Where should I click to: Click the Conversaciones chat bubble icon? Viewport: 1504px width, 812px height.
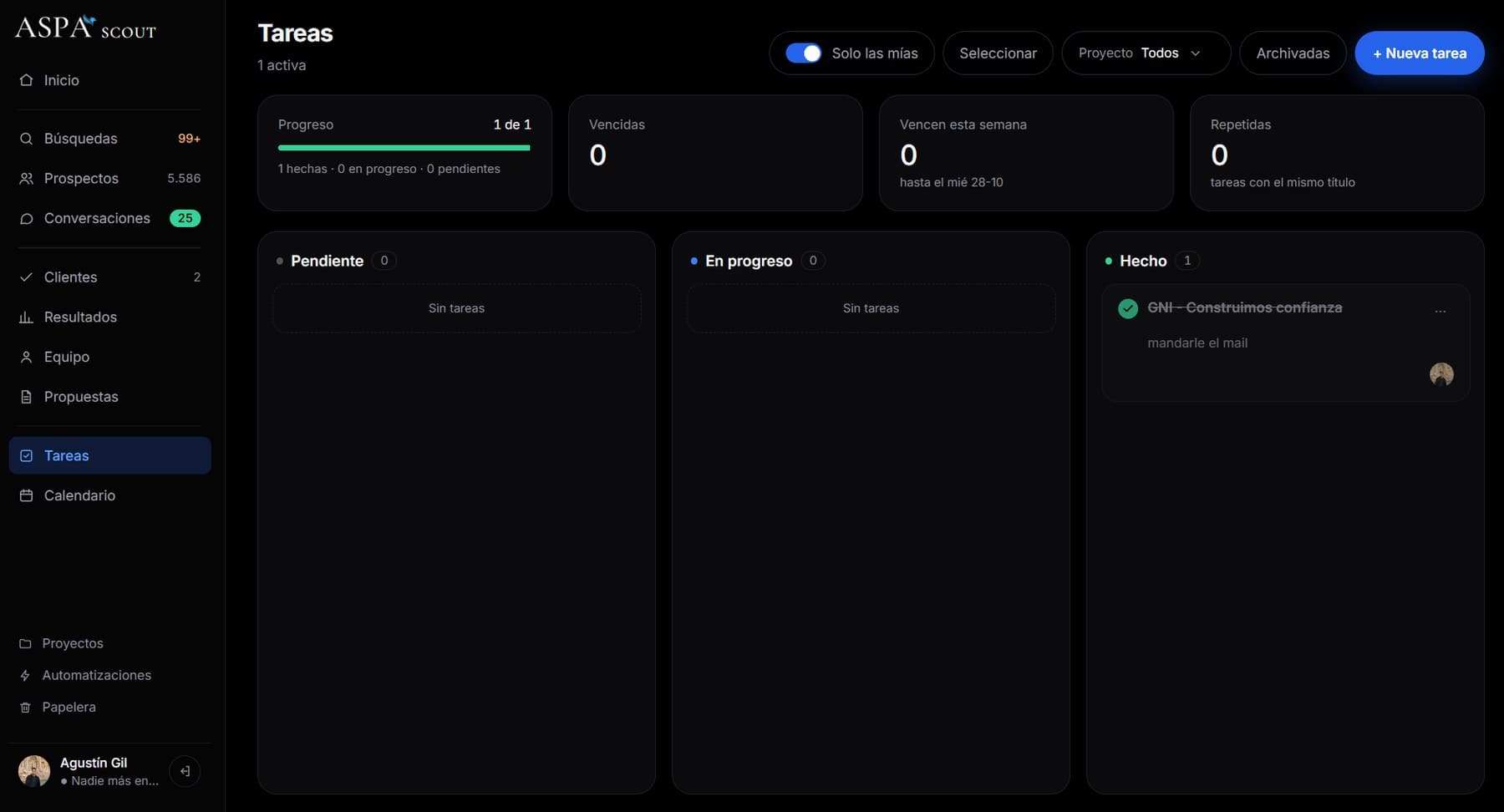pyautogui.click(x=27, y=219)
